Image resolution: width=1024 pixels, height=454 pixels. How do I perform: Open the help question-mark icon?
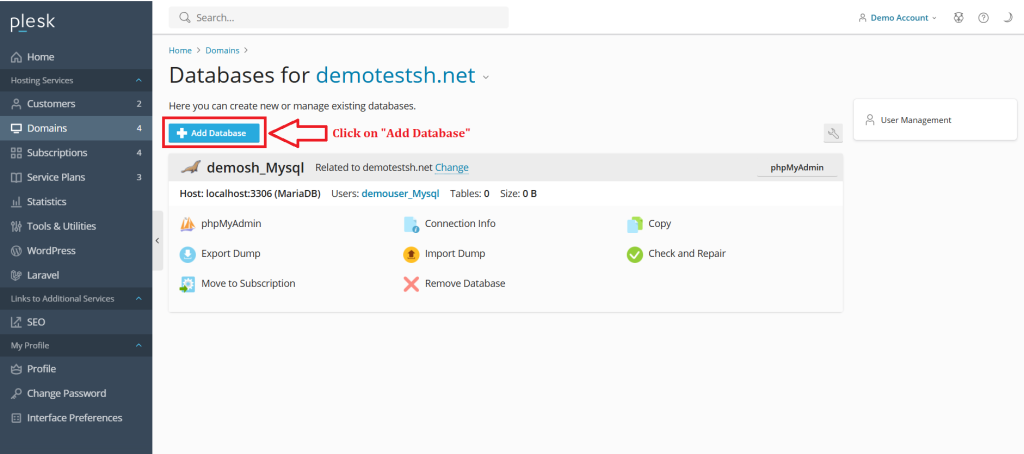pyautogui.click(x=983, y=18)
